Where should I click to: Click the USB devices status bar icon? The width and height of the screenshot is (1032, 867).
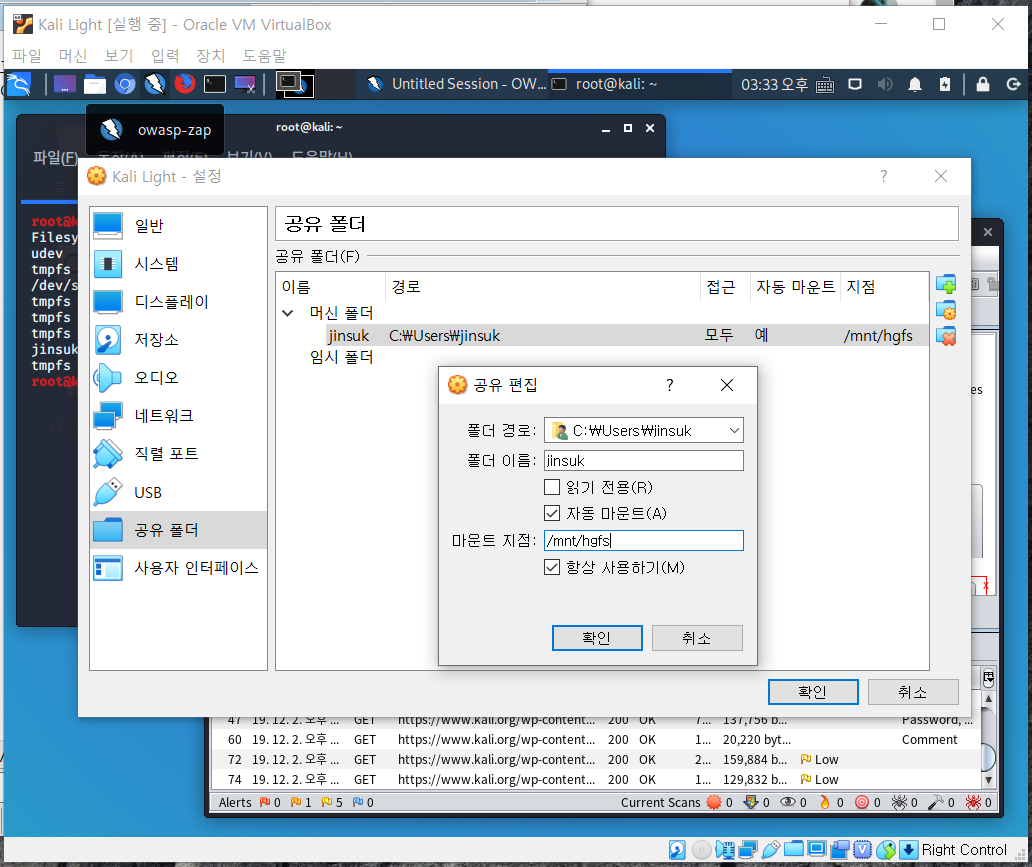coord(771,850)
